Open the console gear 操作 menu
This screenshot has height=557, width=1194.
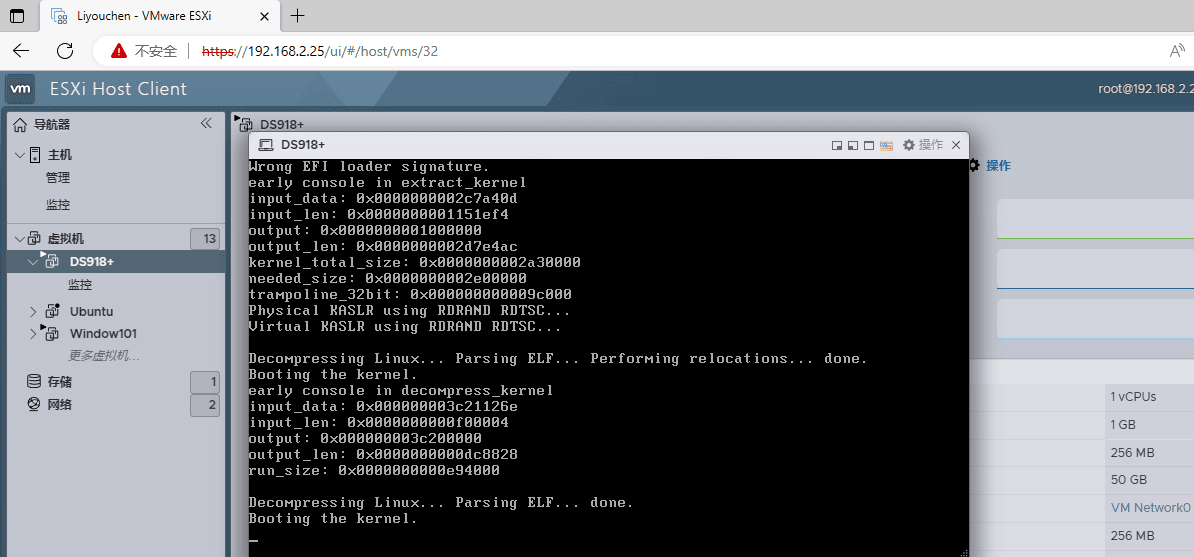[x=922, y=145]
